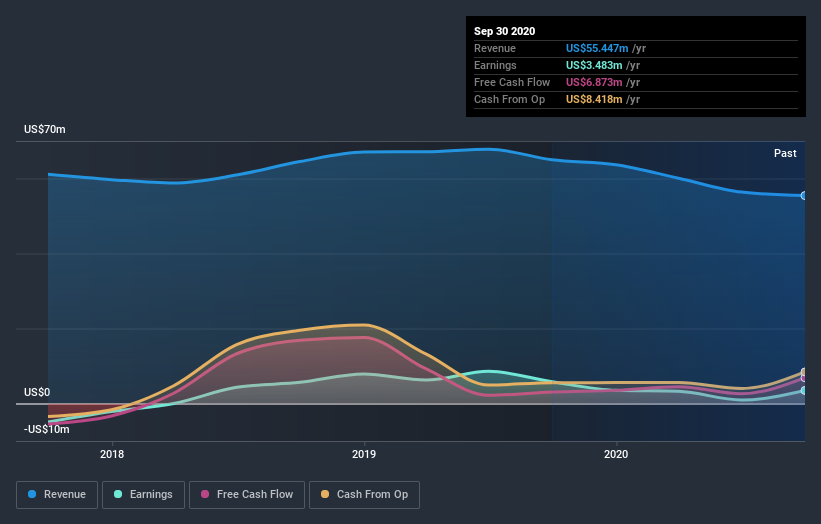Click the US$70m y-axis label
This screenshot has width=821, height=524.
click(x=45, y=129)
